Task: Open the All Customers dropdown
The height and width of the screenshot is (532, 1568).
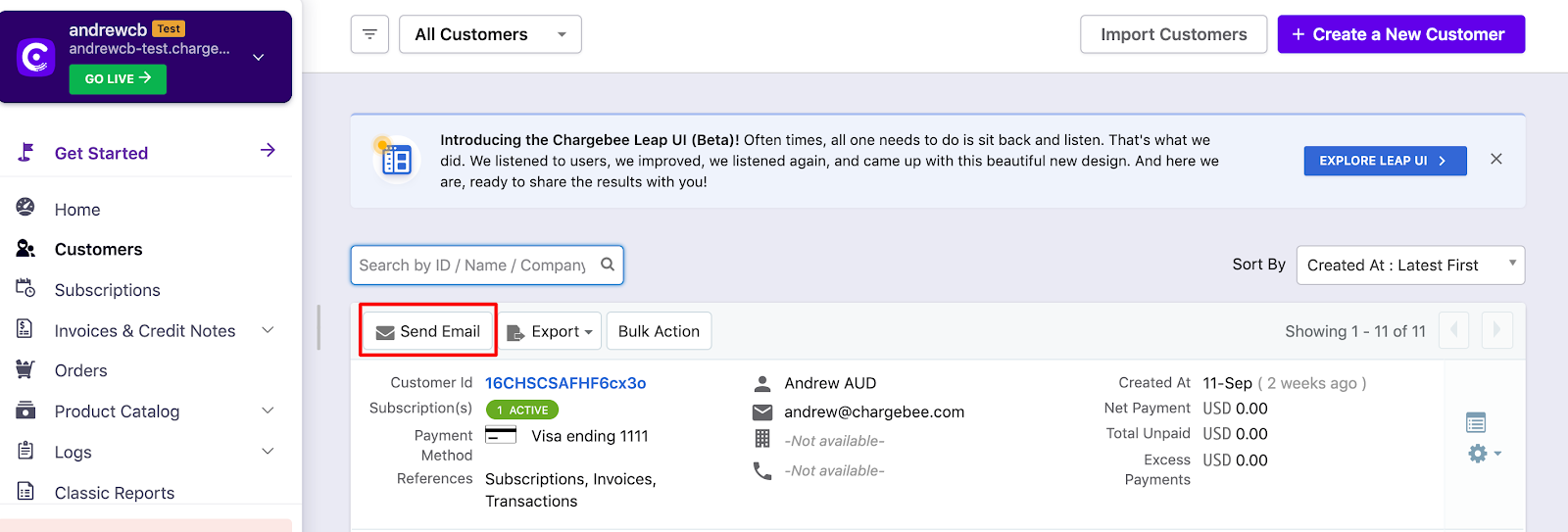Action: (490, 34)
